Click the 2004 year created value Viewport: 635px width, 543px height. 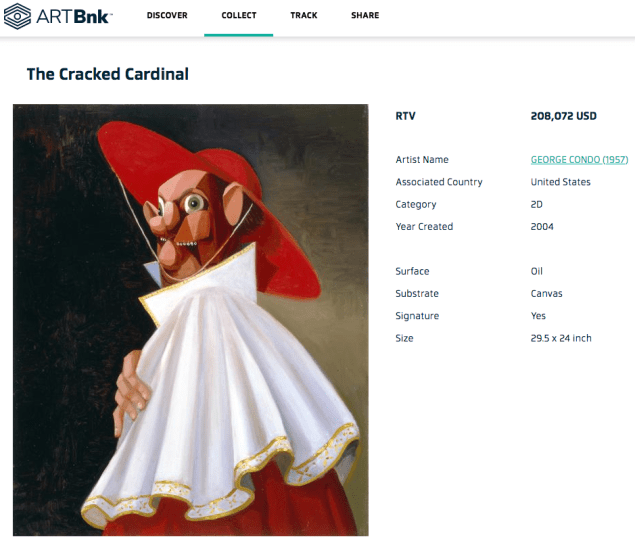pos(542,227)
